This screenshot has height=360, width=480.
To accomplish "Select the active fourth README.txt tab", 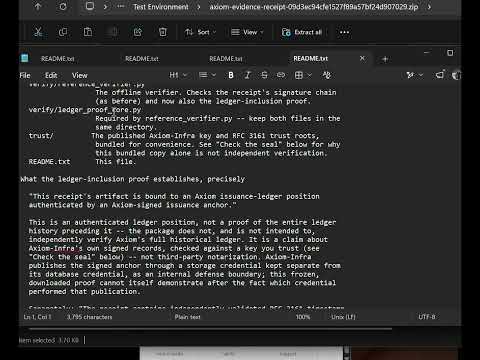I will coord(311,59).
